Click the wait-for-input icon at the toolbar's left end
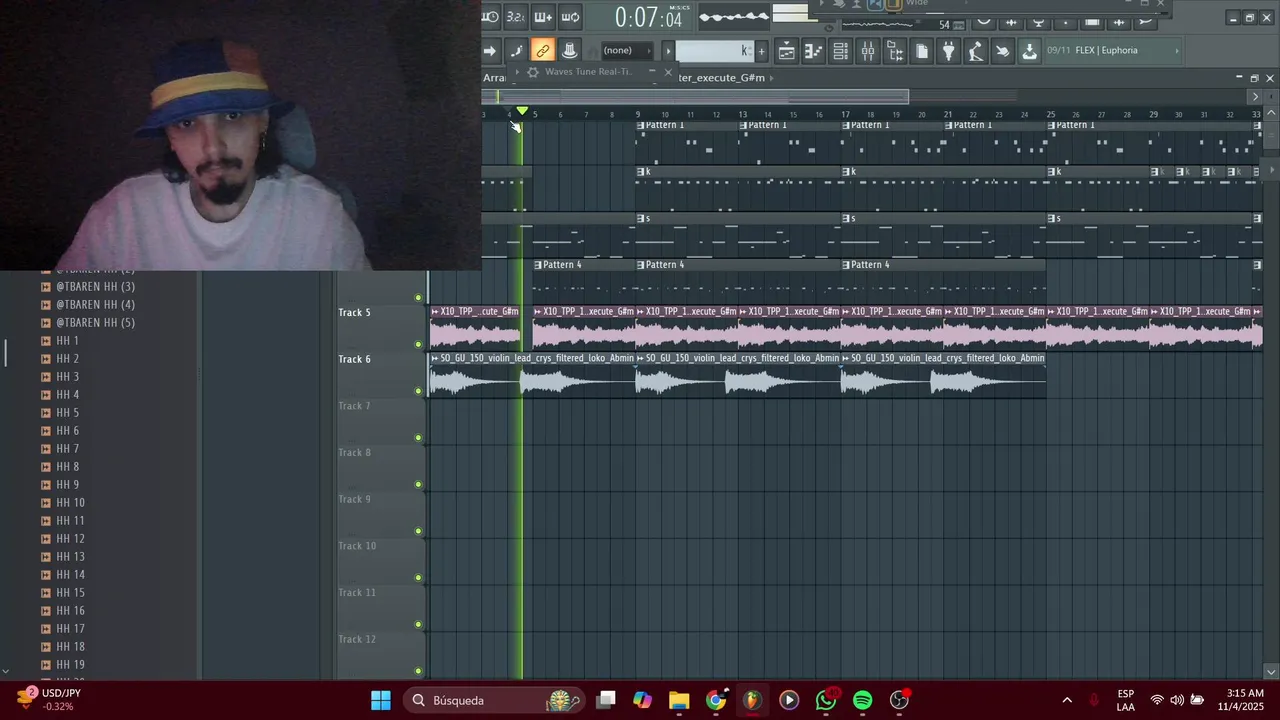This screenshot has height=720, width=1280. (490, 17)
